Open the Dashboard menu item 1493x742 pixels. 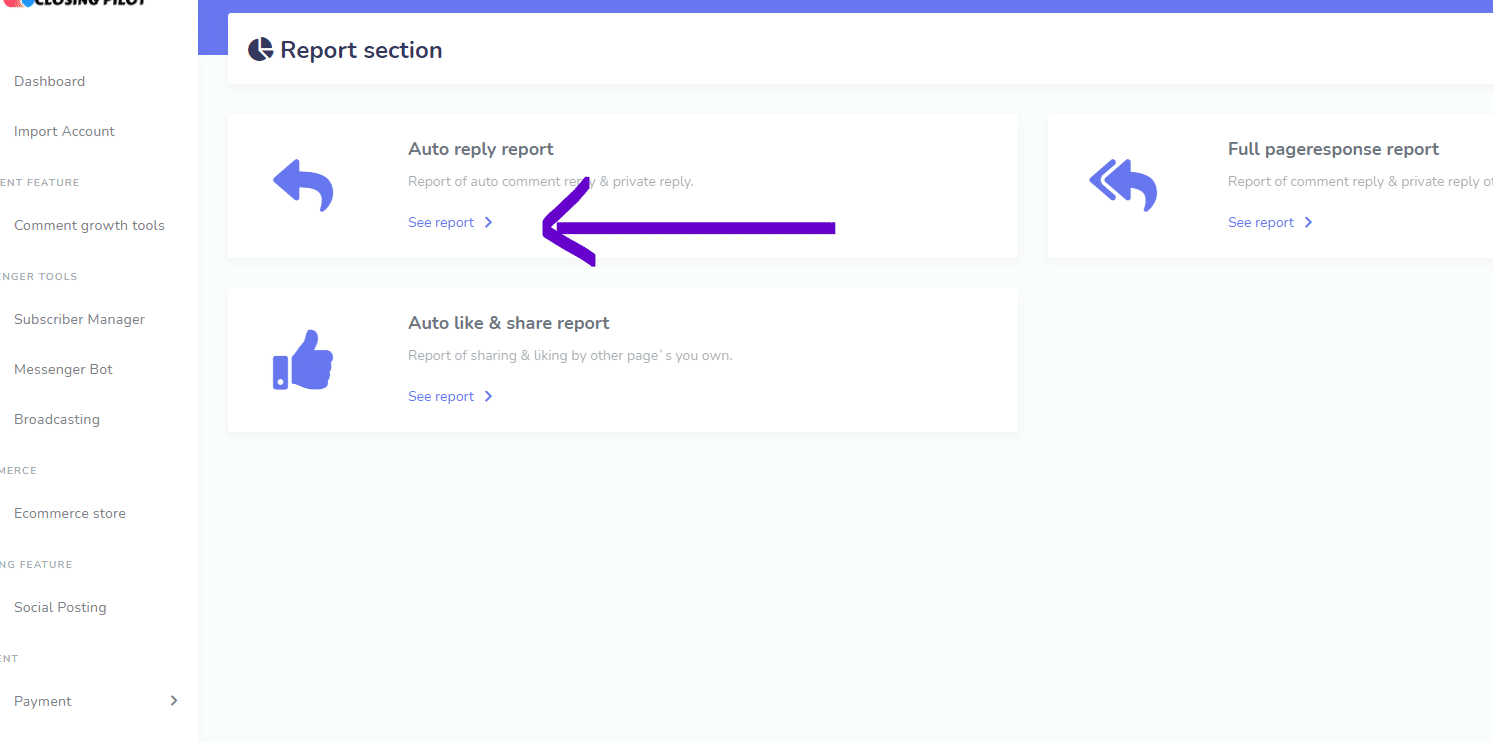coord(49,81)
